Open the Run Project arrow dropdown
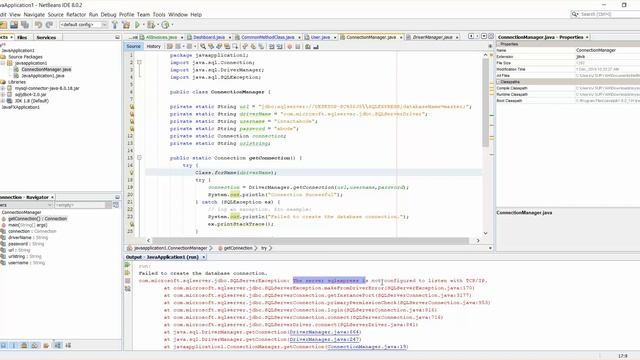 coord(144,25)
